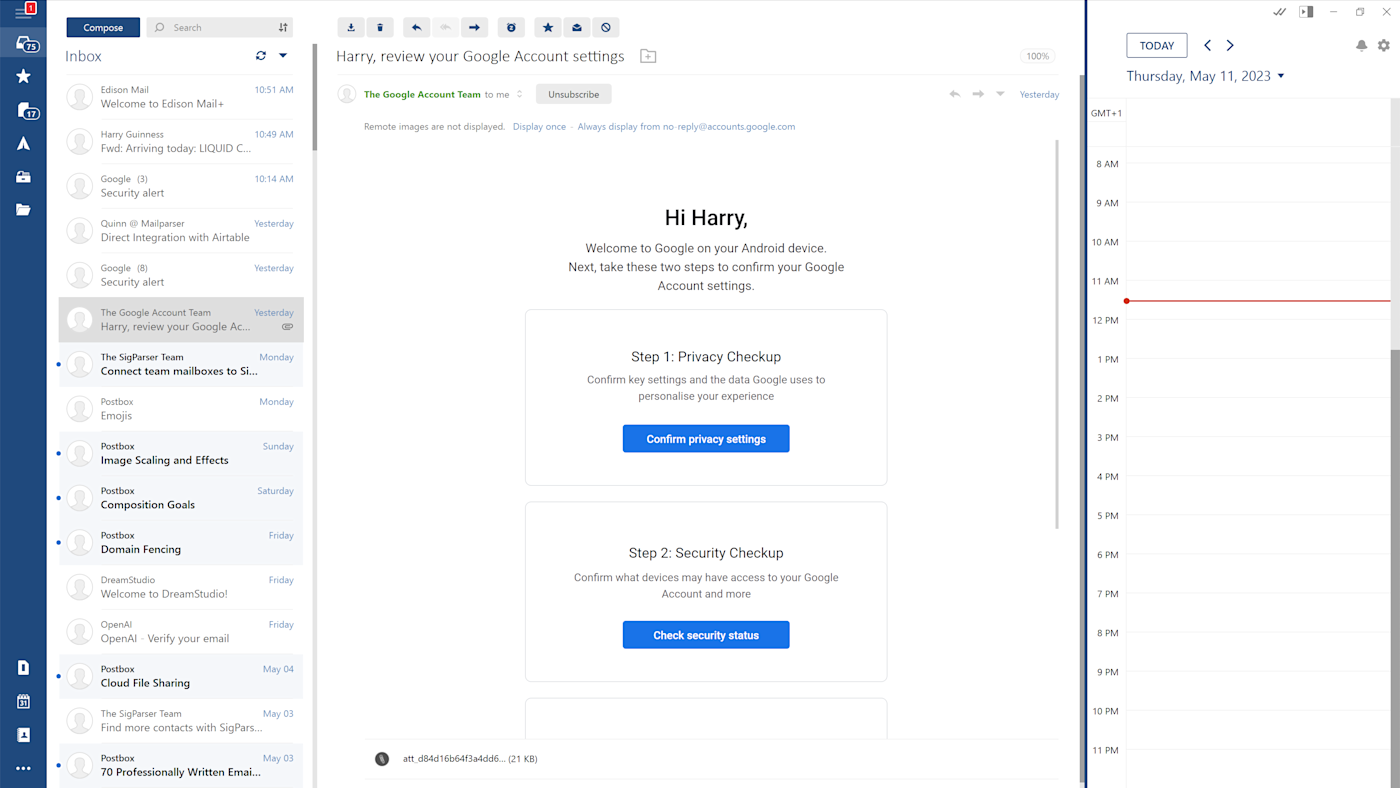Open the document icon in the lower sidebar

[x=23, y=668]
